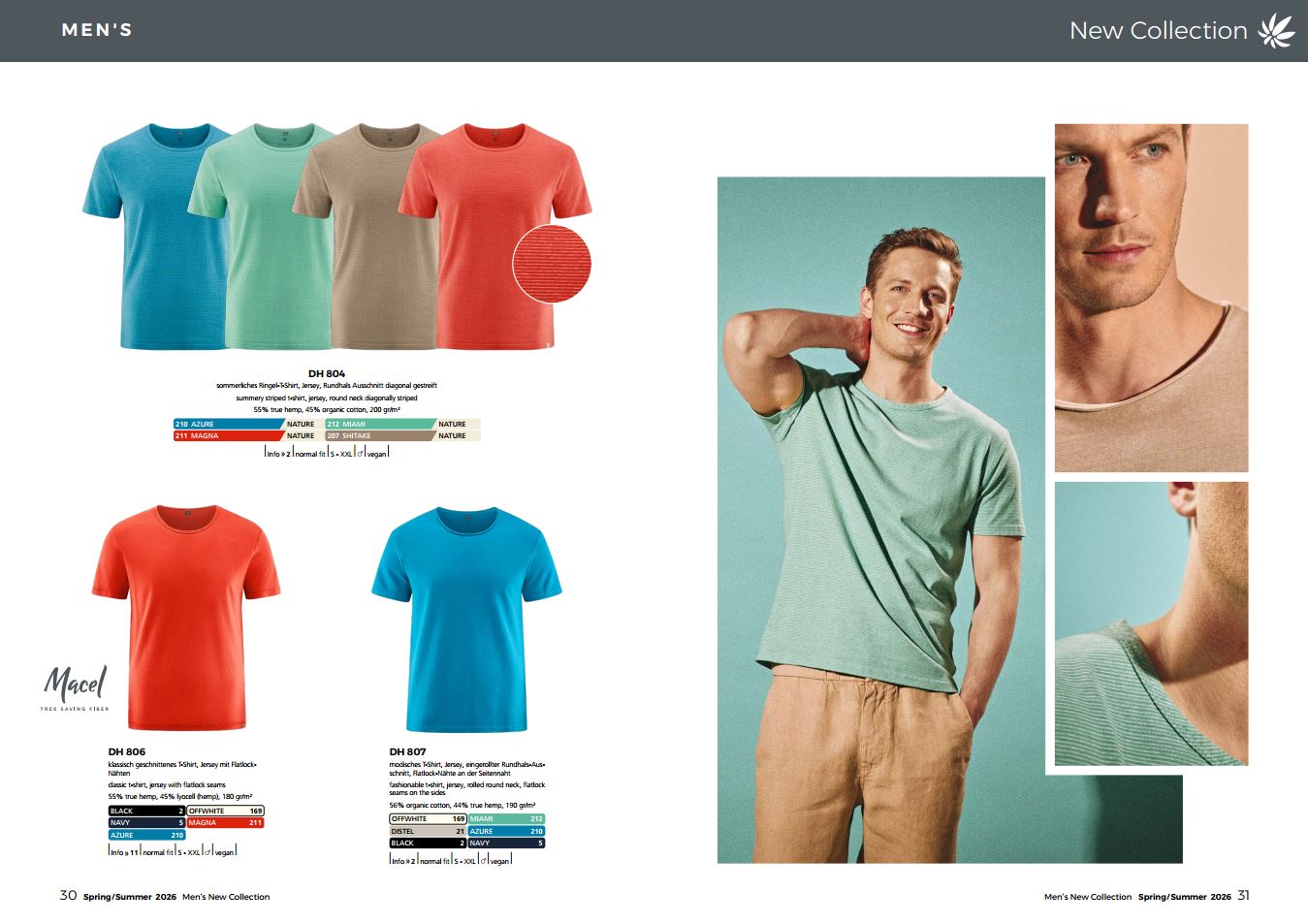Open the DH 804 product title
The height and width of the screenshot is (924, 1308).
tap(327, 373)
